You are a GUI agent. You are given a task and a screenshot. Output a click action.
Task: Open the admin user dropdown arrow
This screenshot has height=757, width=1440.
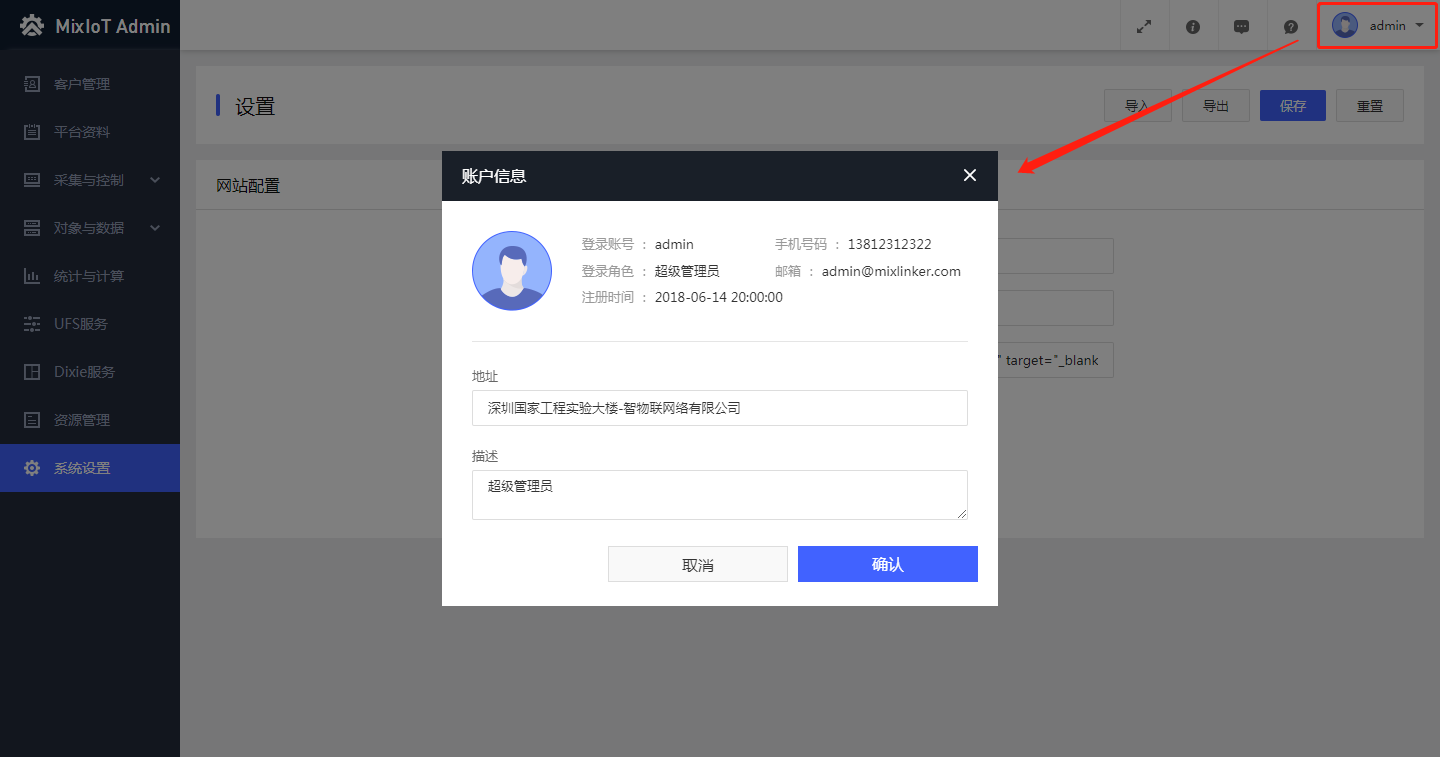(1420, 26)
